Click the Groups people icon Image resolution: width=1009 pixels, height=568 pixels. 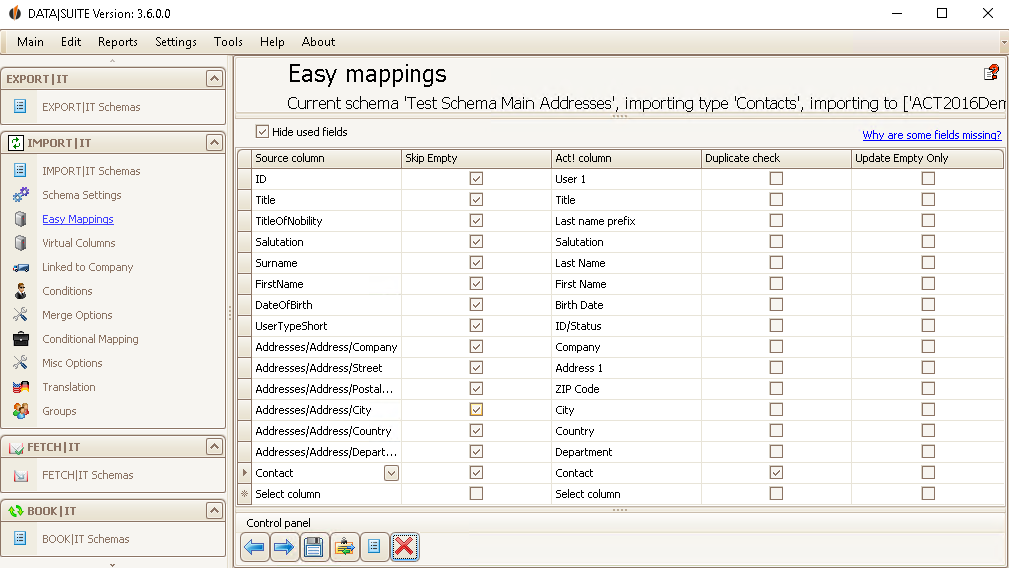pos(21,410)
